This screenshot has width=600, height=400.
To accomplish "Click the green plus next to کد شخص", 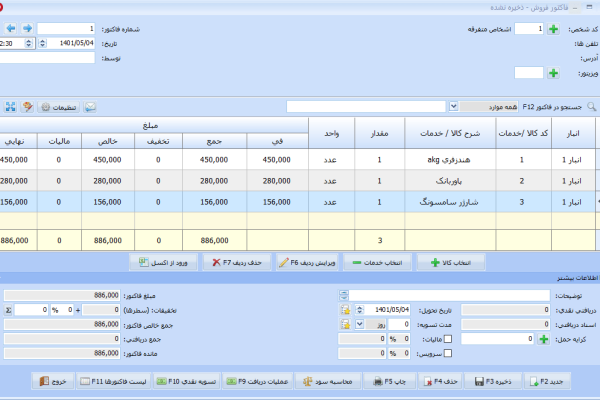I will coord(553,29).
